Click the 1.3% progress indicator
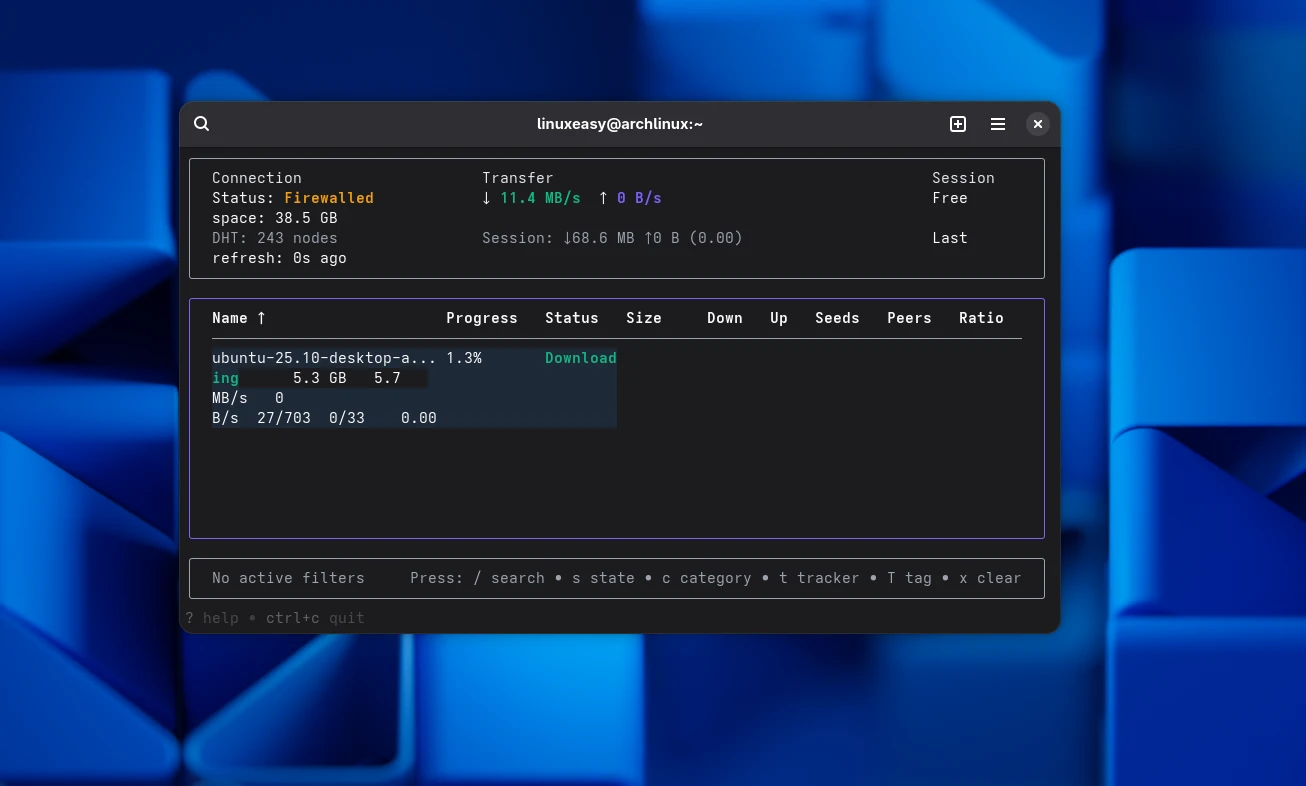This screenshot has height=786, width=1306. coord(464,358)
